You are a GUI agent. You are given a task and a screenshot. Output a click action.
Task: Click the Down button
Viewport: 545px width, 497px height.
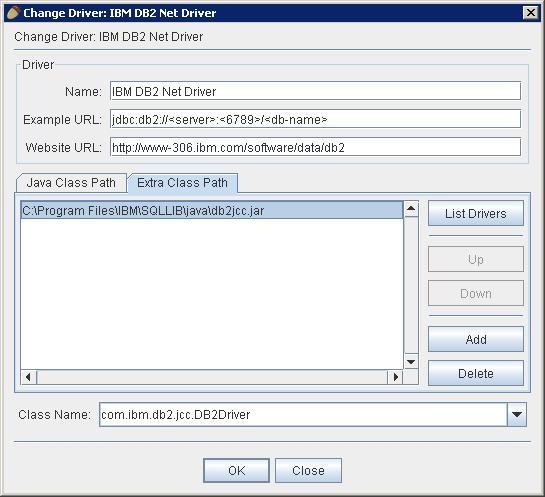[x=475, y=293]
